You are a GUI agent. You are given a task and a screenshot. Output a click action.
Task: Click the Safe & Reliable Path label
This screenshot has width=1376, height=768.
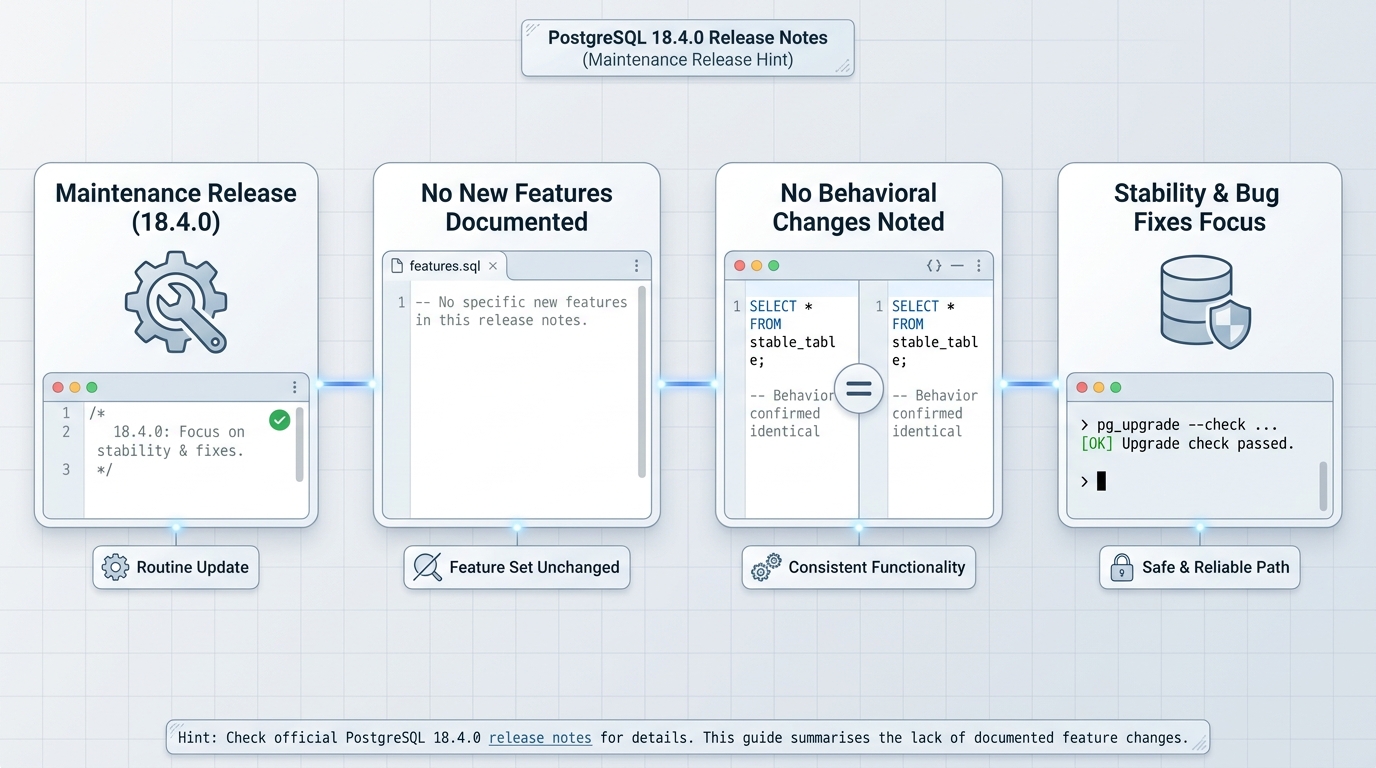pyautogui.click(x=1200, y=567)
